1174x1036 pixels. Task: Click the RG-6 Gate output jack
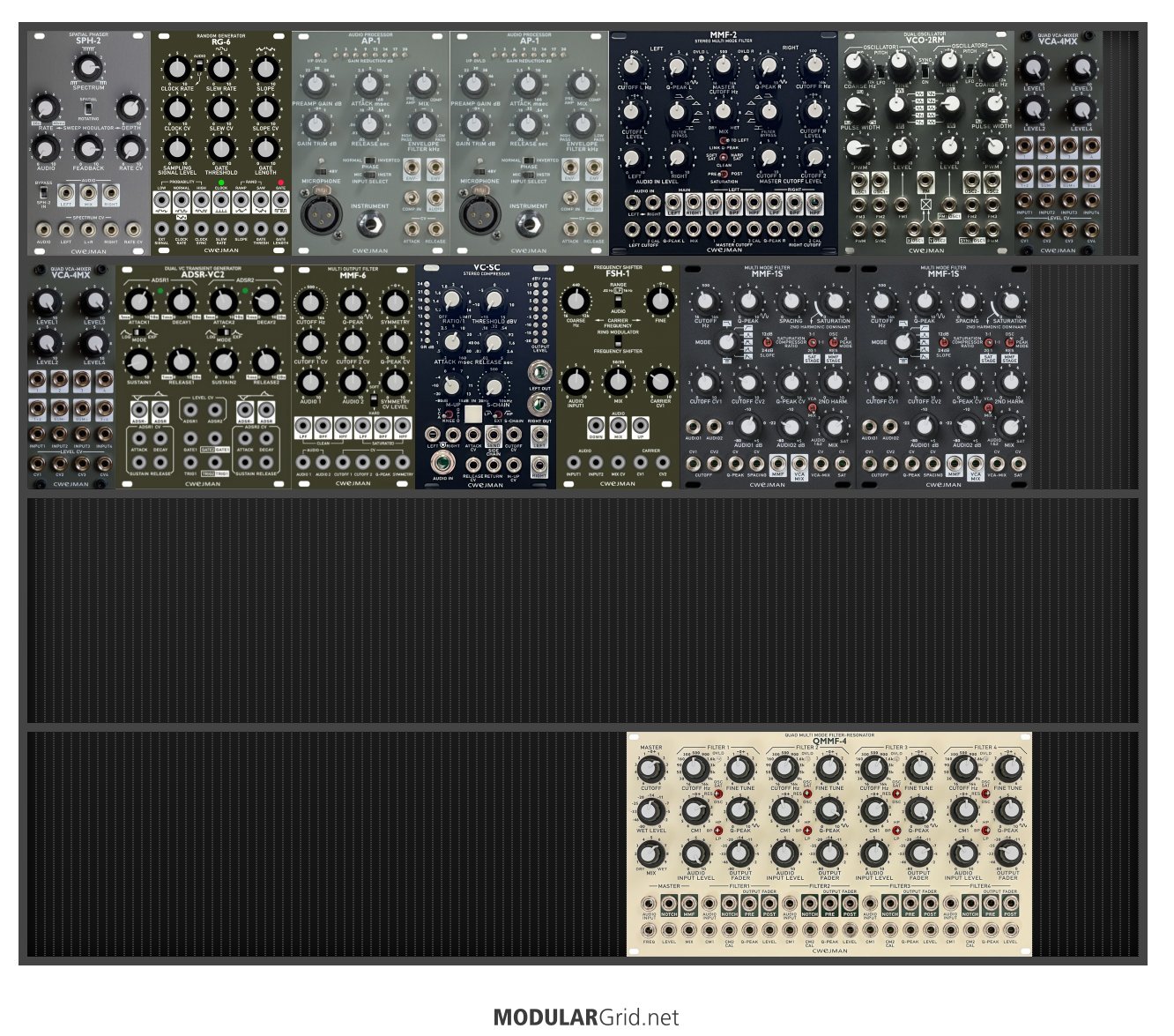281,201
